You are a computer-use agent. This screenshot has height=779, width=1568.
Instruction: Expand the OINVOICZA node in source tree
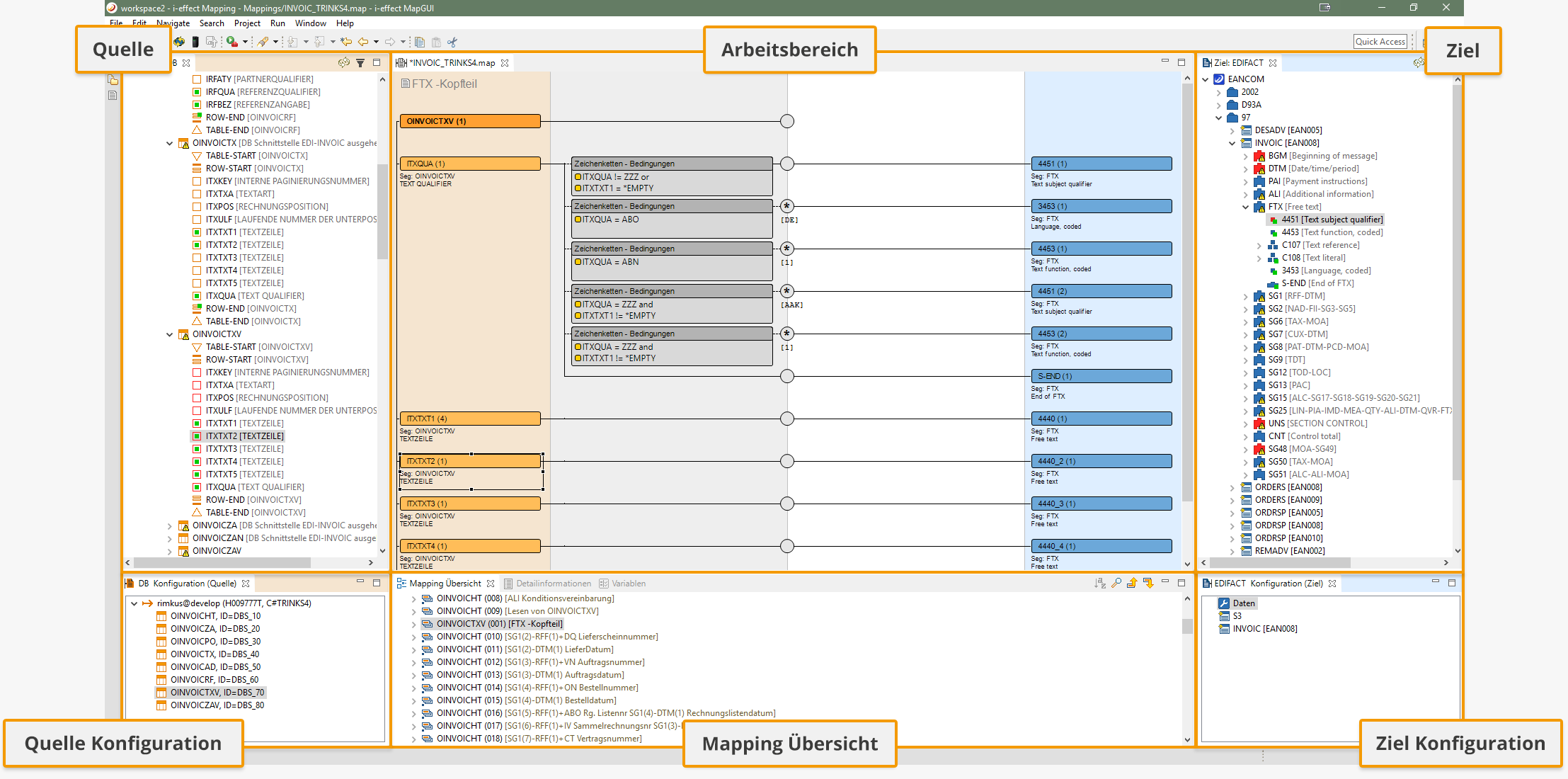click(169, 525)
